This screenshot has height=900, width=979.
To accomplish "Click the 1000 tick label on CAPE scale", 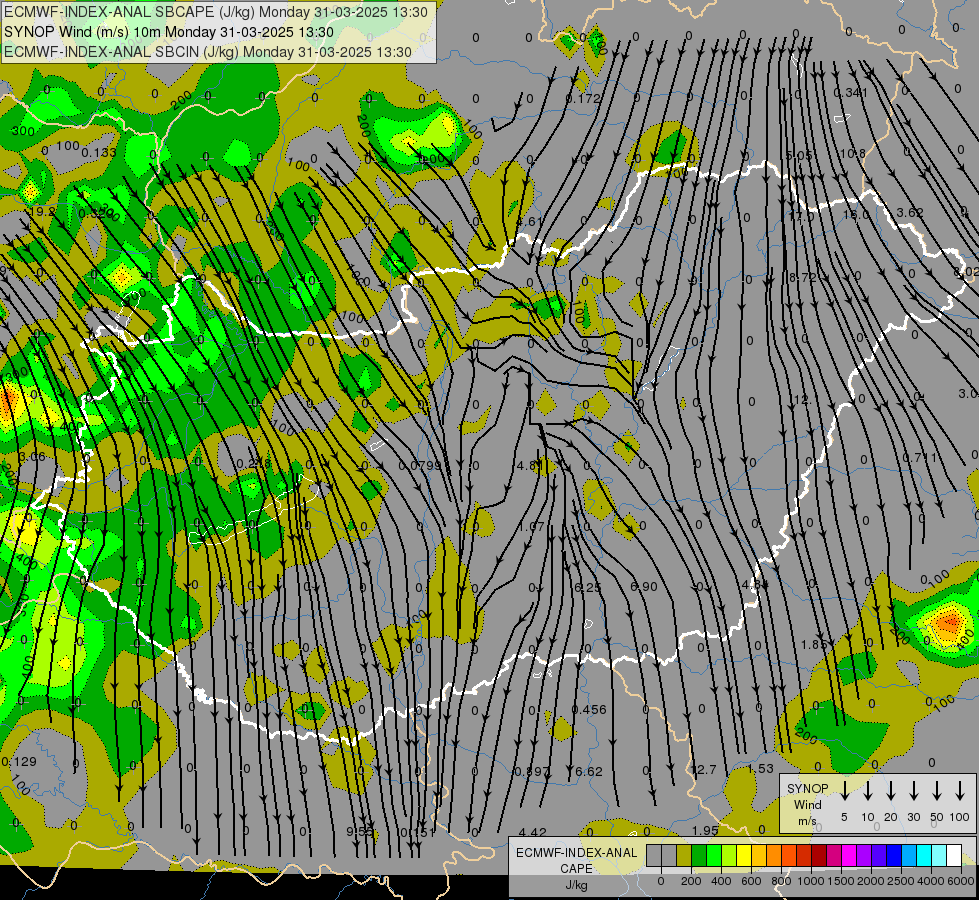I will [811, 881].
